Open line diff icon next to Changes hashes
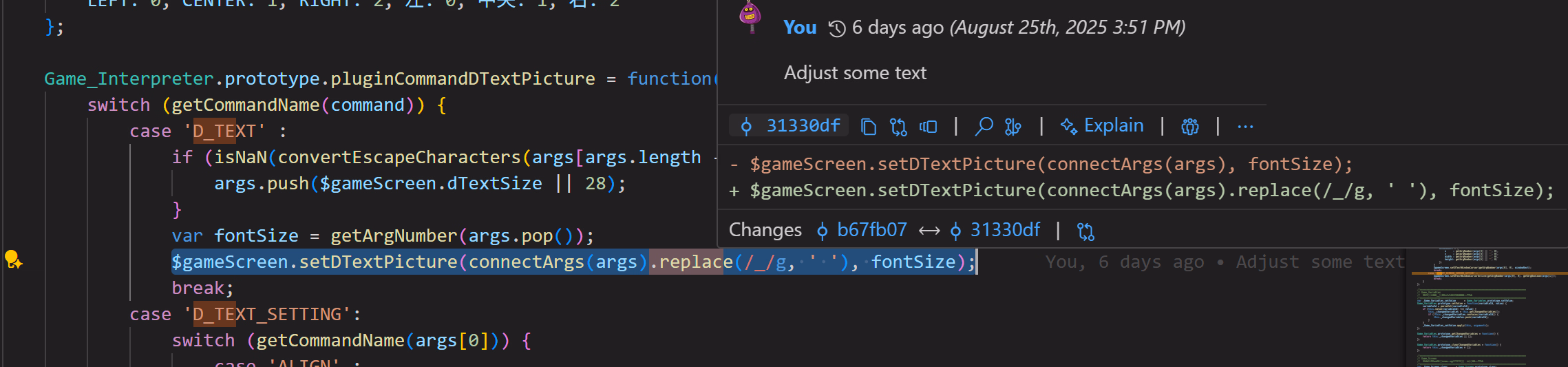 (1085, 231)
